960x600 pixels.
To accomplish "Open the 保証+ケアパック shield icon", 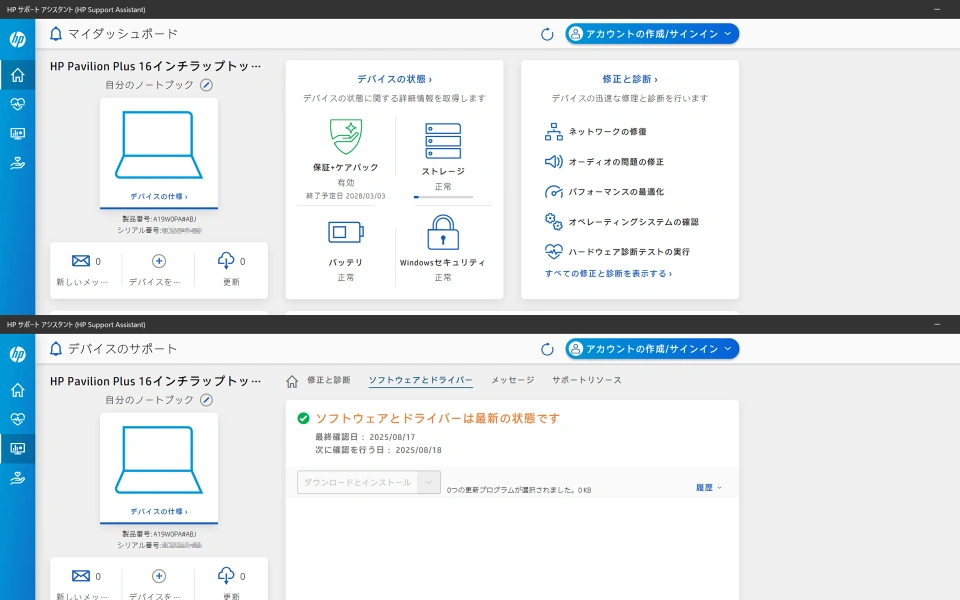I will pos(346,137).
